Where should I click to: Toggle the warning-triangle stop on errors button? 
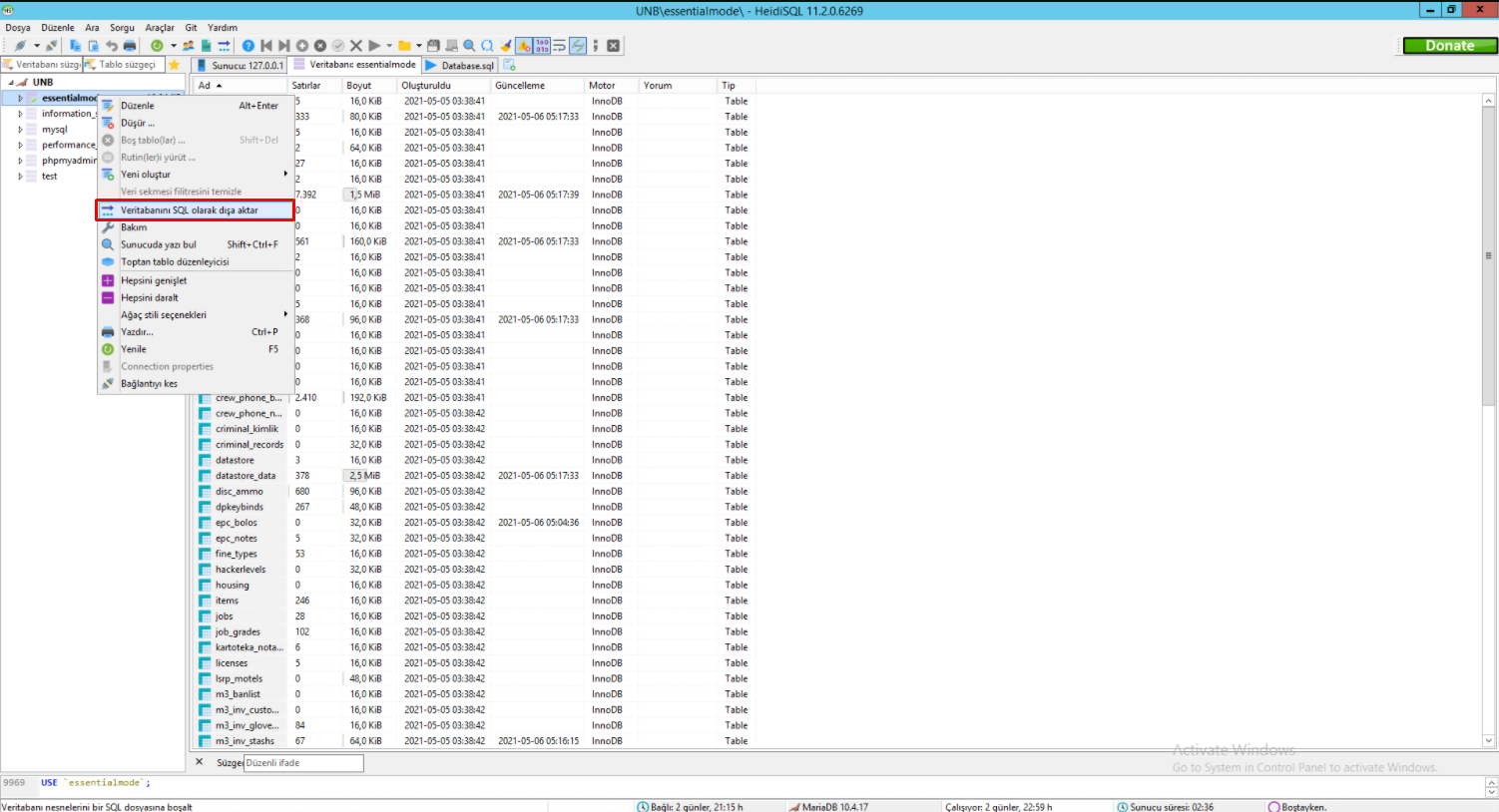tap(524, 46)
